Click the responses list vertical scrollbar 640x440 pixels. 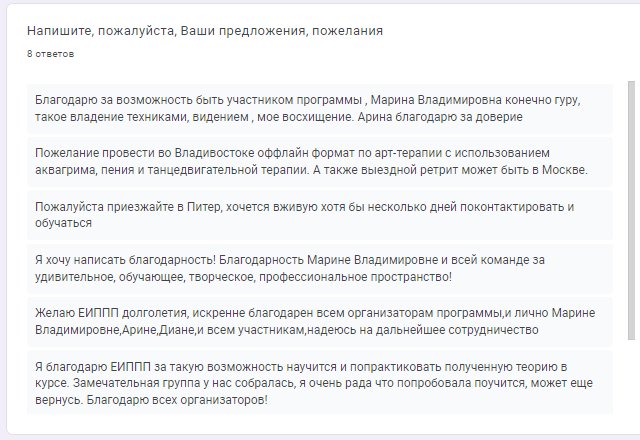(x=631, y=210)
